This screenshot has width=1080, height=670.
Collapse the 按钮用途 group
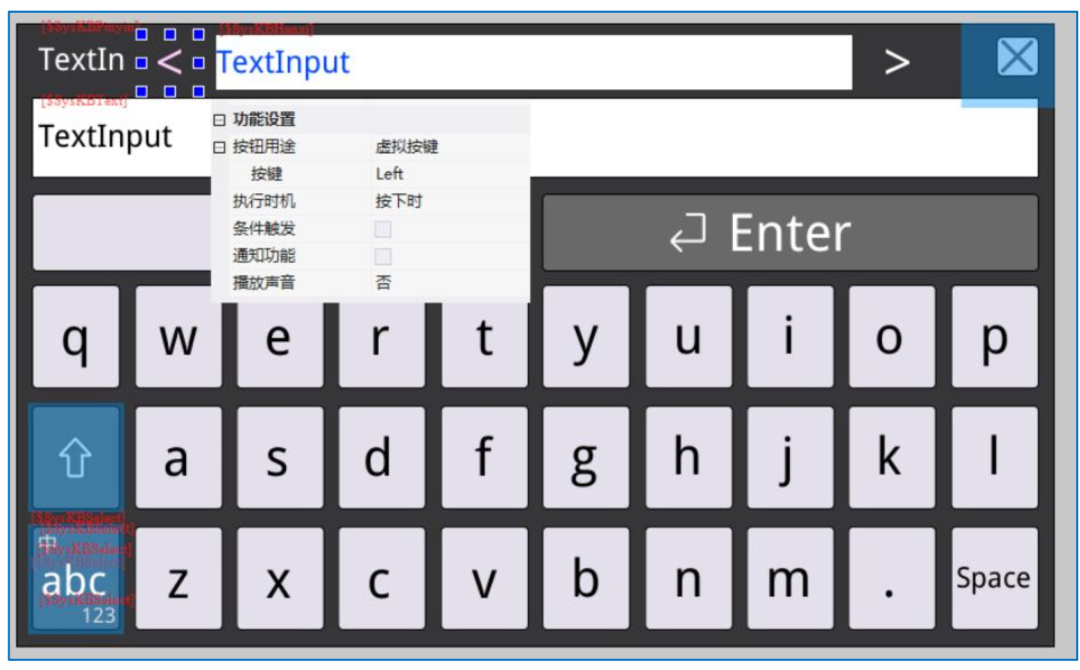(x=217, y=146)
